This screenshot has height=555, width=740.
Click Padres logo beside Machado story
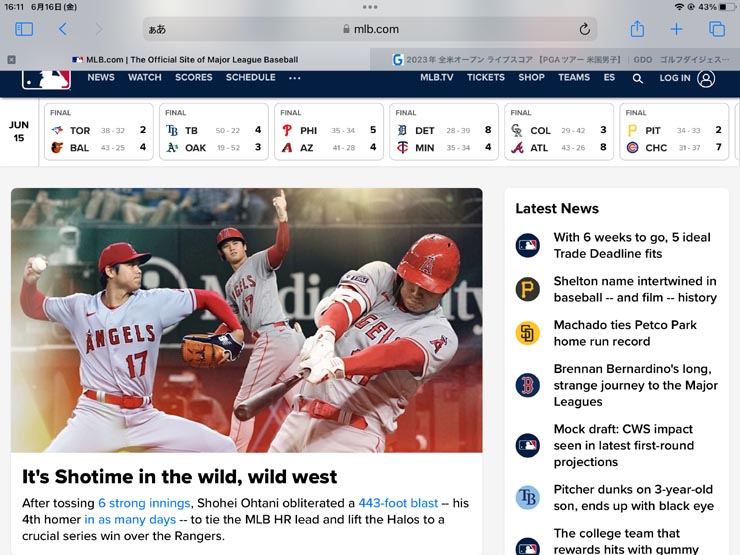(528, 333)
